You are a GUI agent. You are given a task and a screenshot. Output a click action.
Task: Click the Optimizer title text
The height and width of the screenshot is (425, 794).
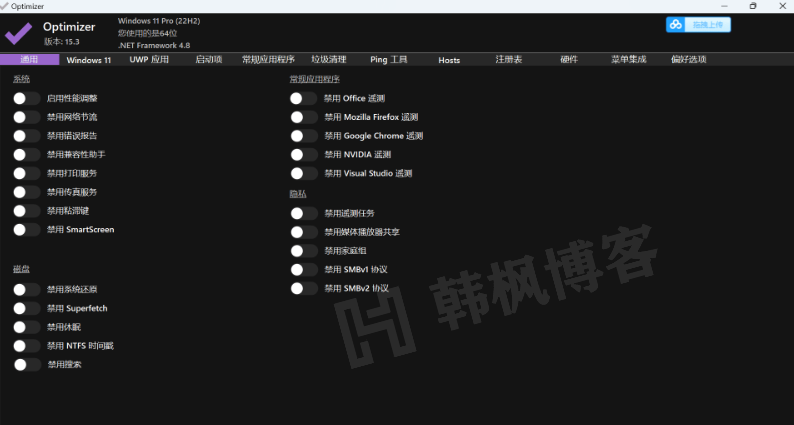69,27
